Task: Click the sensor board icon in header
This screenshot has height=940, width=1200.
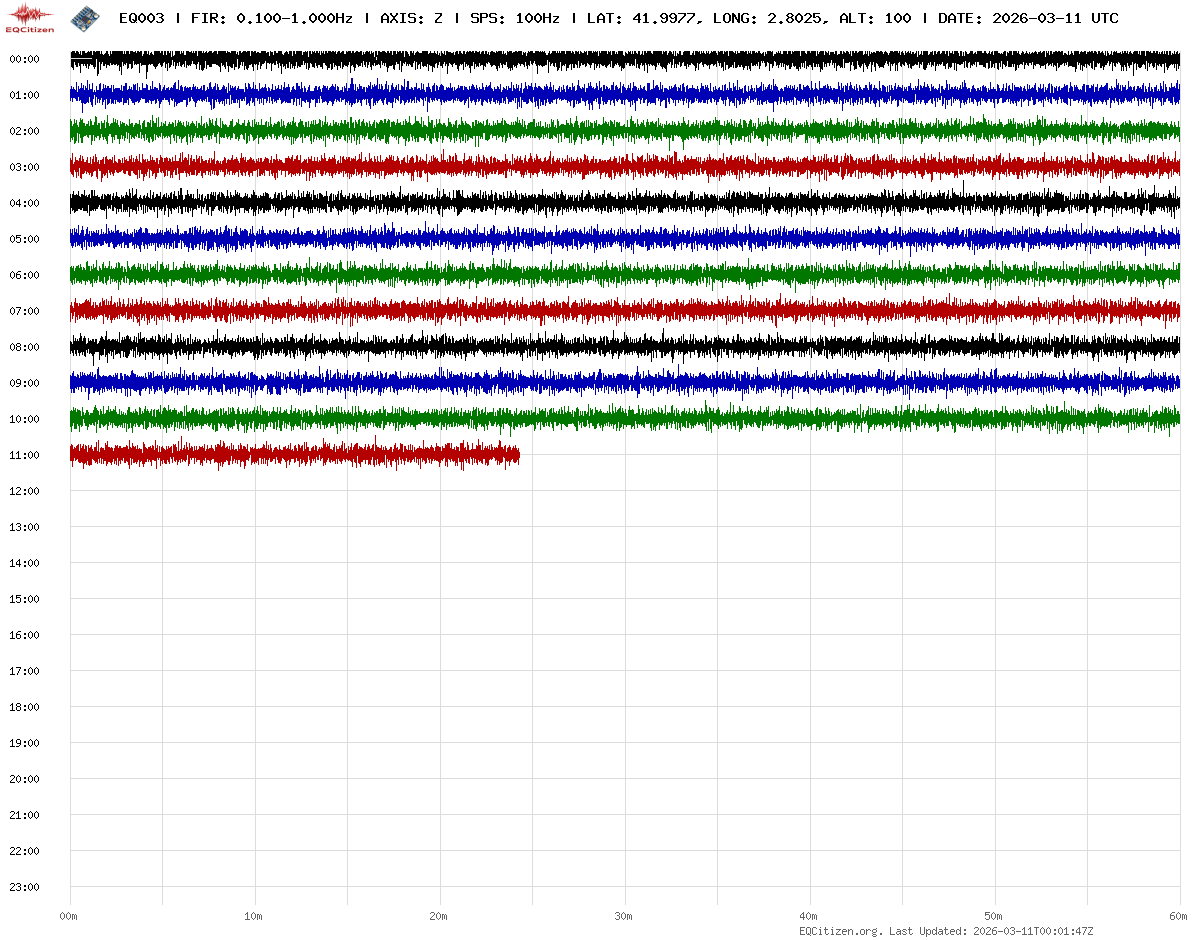Action: click(x=85, y=18)
